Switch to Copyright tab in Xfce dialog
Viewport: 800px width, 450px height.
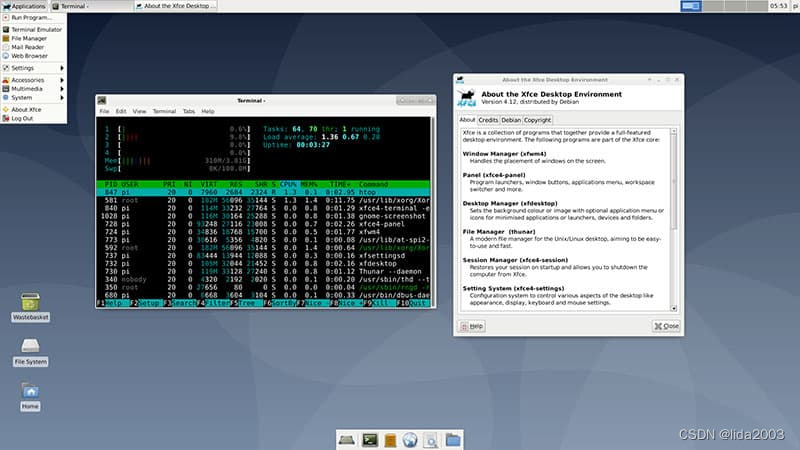click(x=537, y=120)
